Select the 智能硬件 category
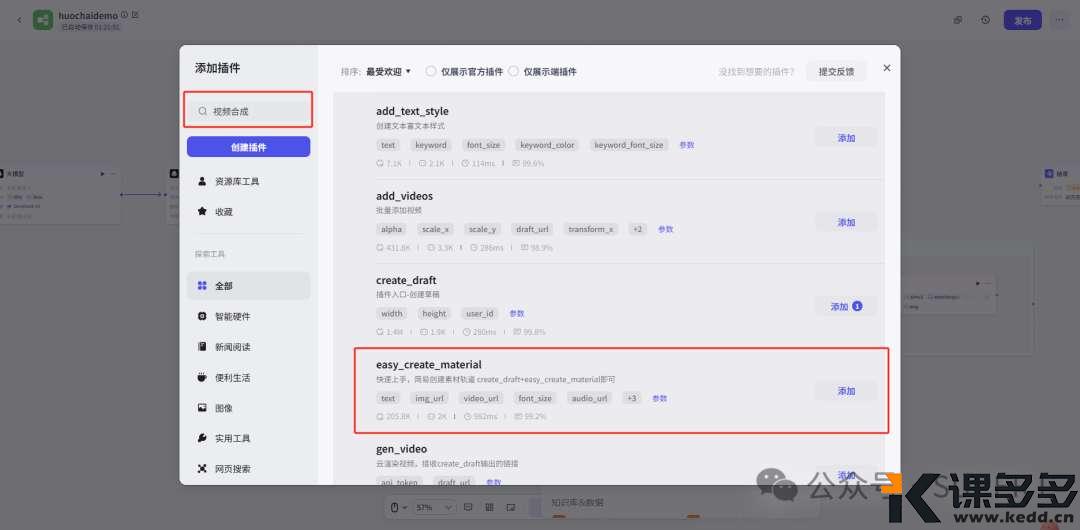The image size is (1080, 530). pyautogui.click(x=248, y=316)
